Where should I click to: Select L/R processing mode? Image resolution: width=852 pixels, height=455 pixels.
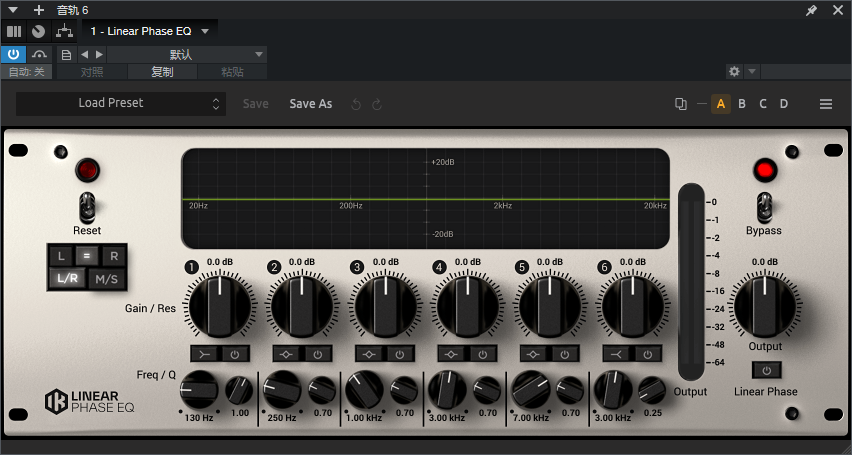coord(67,279)
